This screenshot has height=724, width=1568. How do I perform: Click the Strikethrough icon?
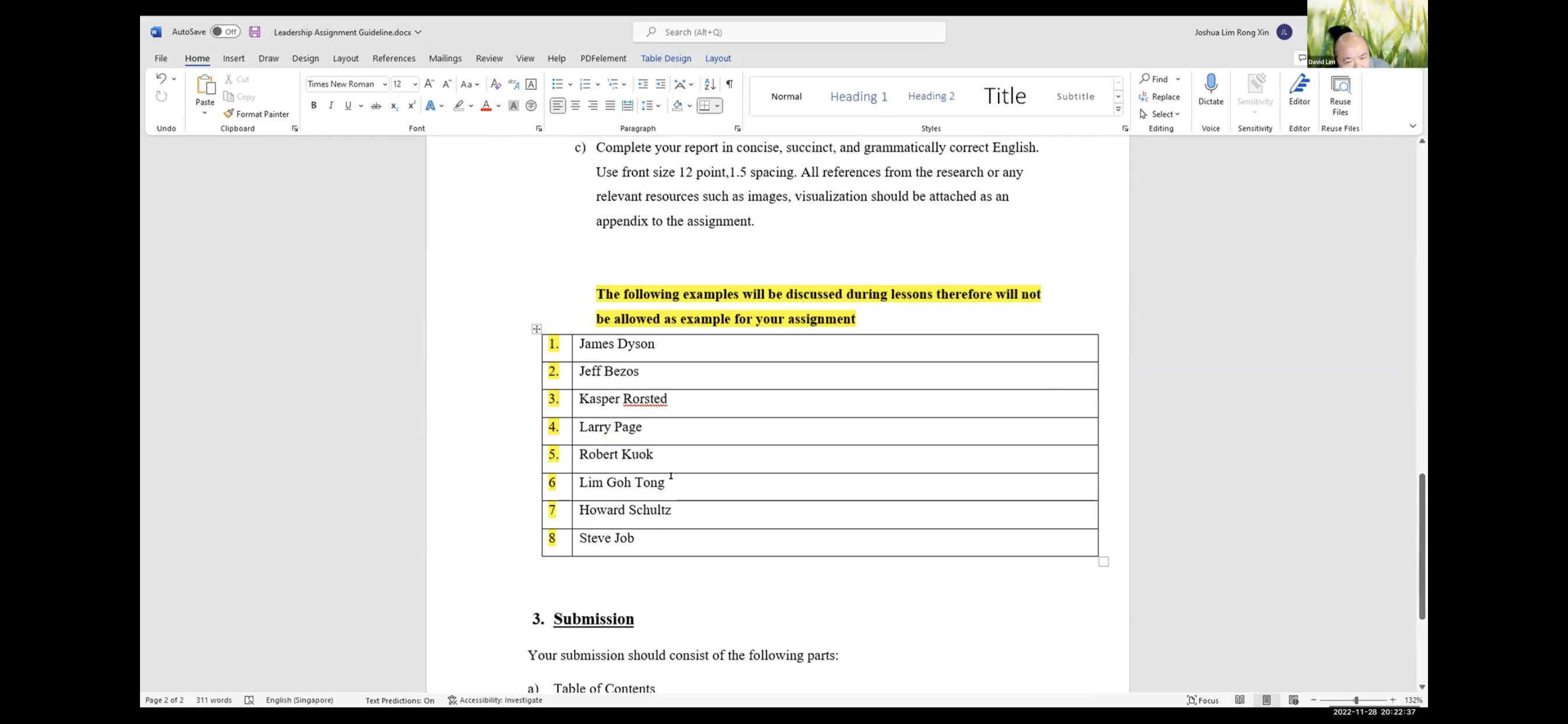(376, 106)
